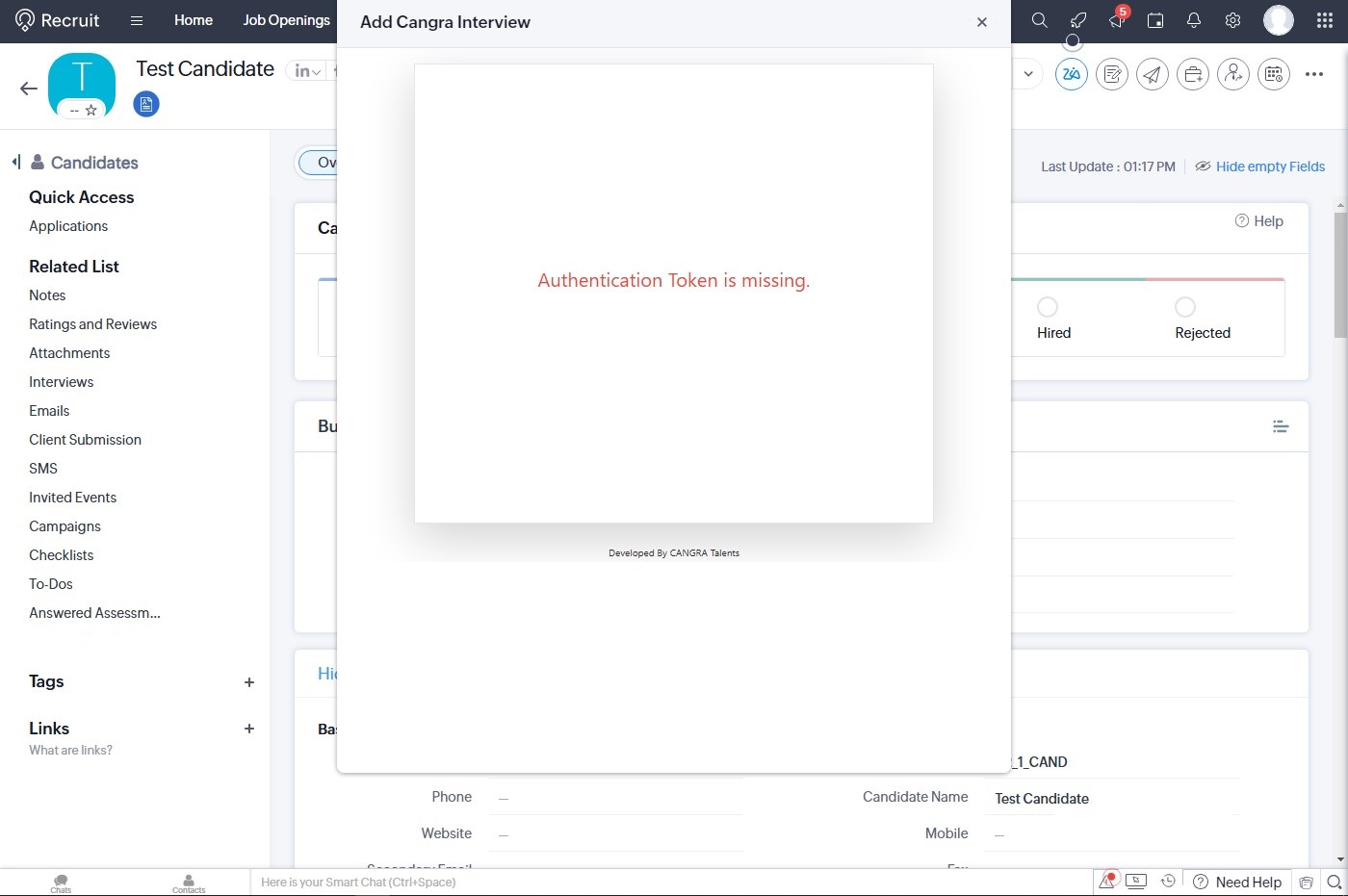Open Campaigns in Related List
The height and width of the screenshot is (896, 1348).
65,526
